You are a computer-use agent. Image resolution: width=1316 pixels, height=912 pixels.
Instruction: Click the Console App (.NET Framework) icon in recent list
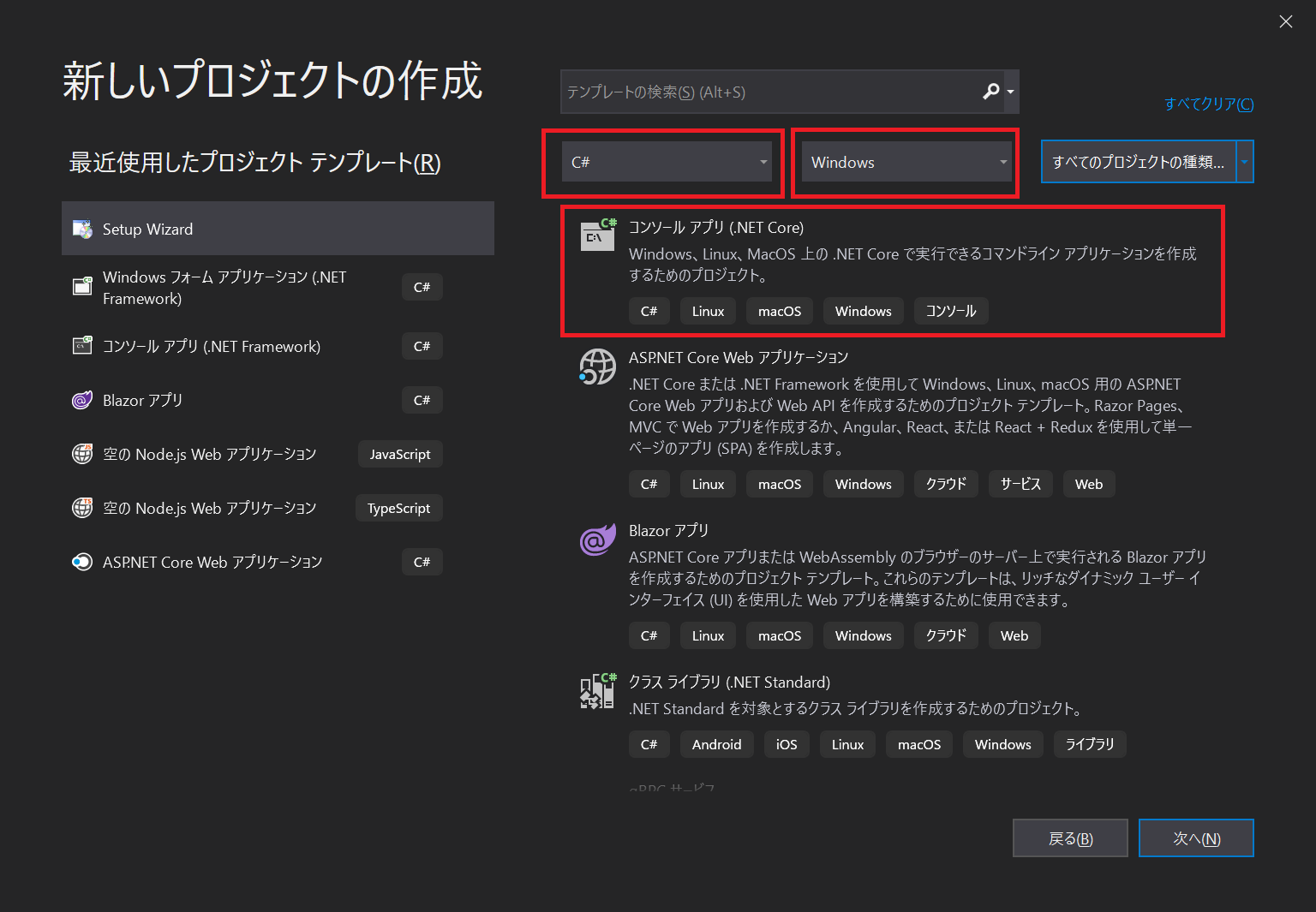(82, 346)
